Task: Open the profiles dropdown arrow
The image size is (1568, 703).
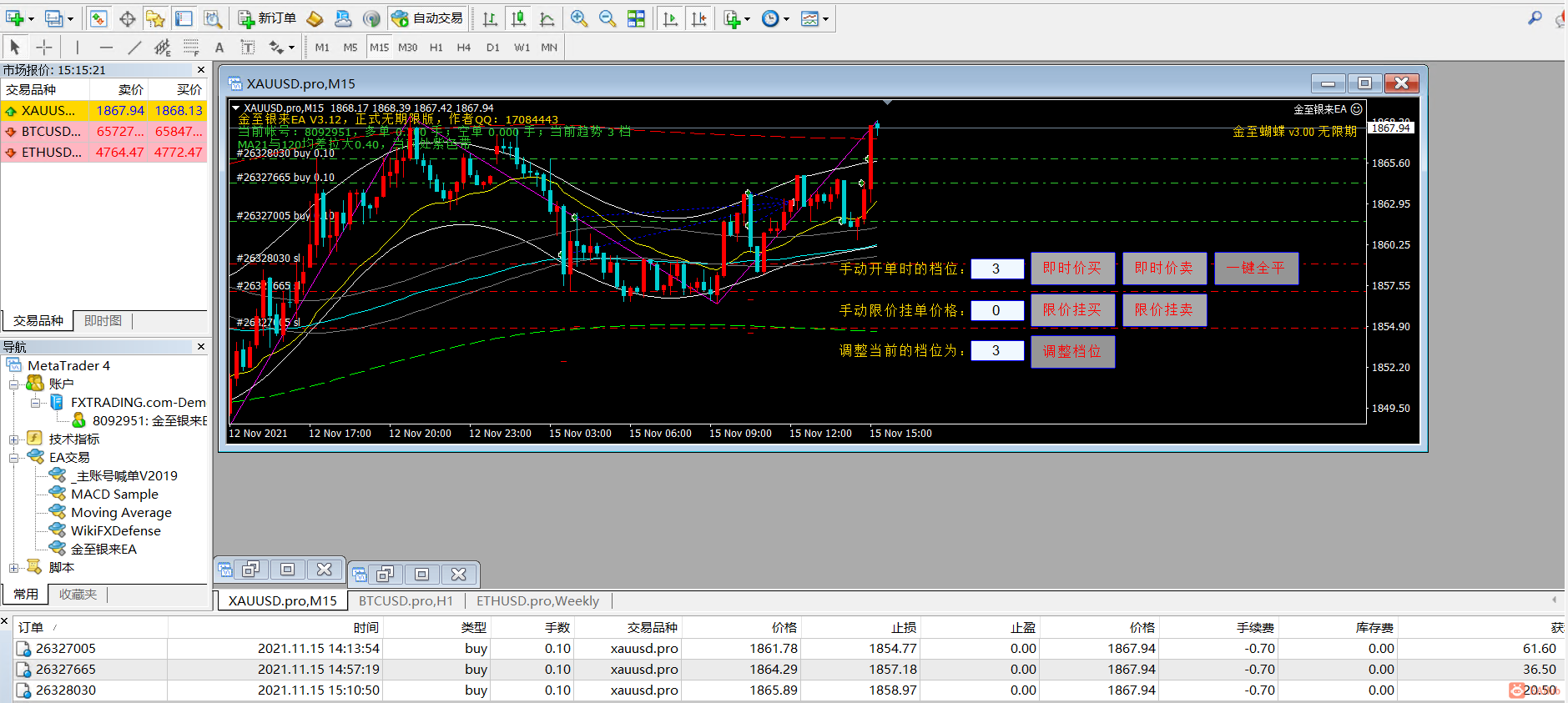Action: click(x=70, y=18)
